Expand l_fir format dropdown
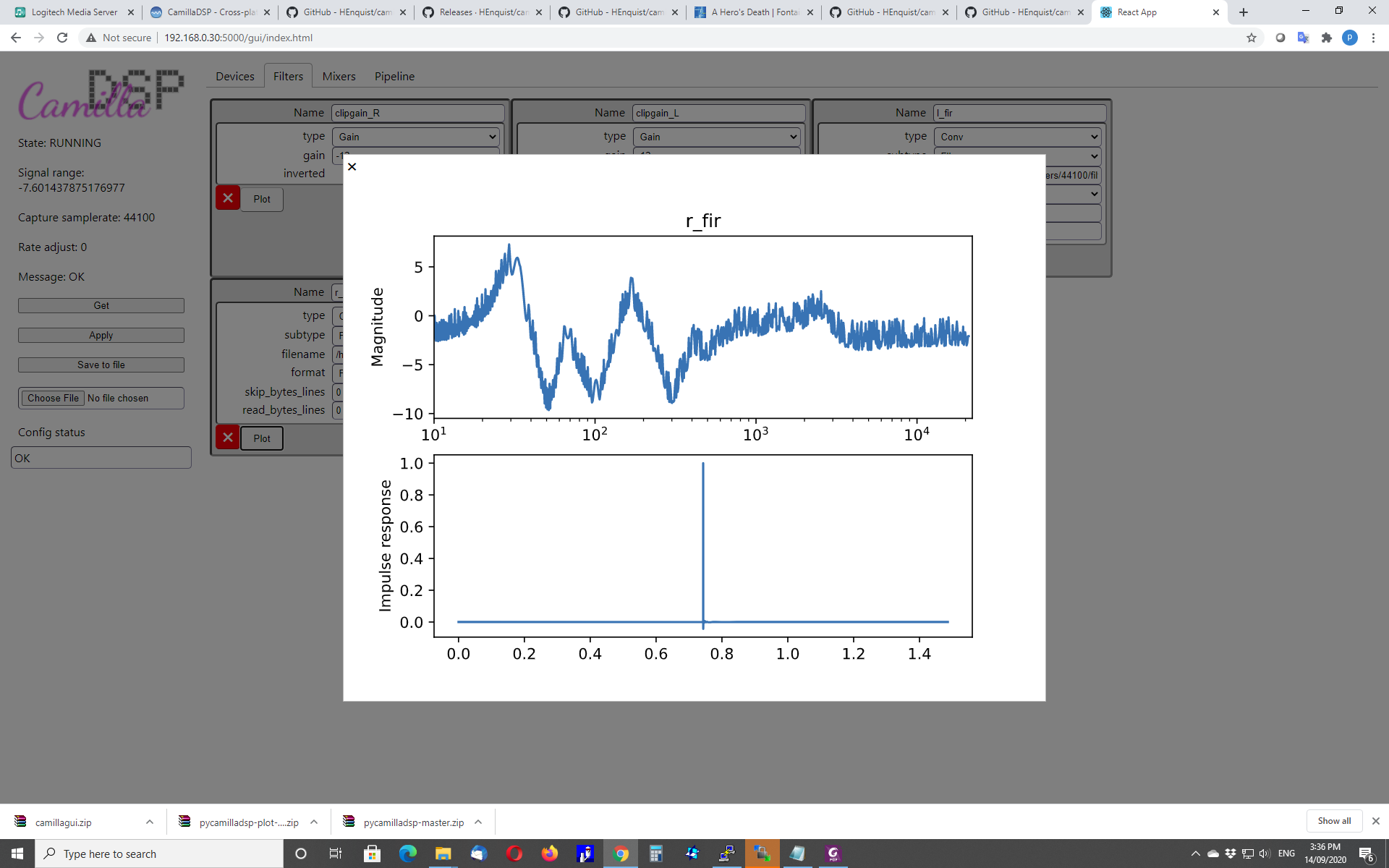The image size is (1389, 868). coord(1074,194)
